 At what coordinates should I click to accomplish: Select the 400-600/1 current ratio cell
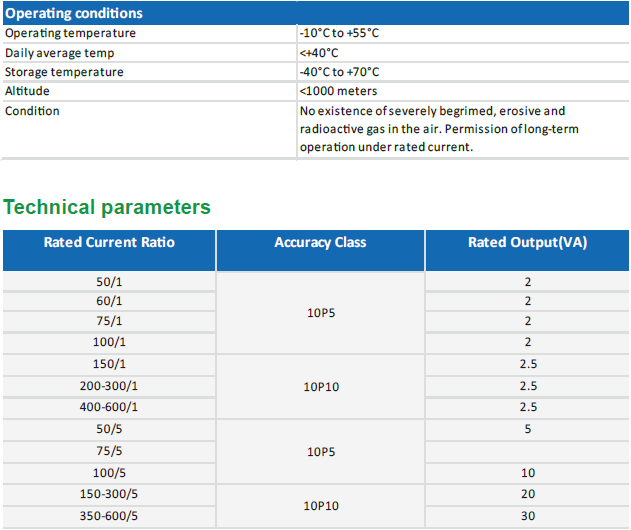tap(109, 407)
